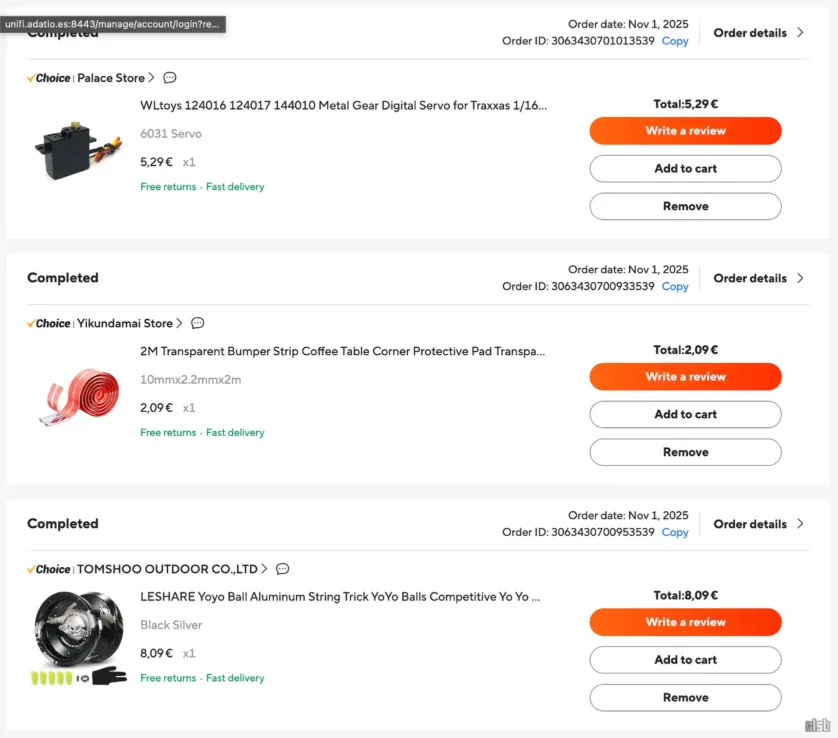Select the Choice badge beside Yikundamai Store
The image size is (838, 738).
(x=48, y=323)
